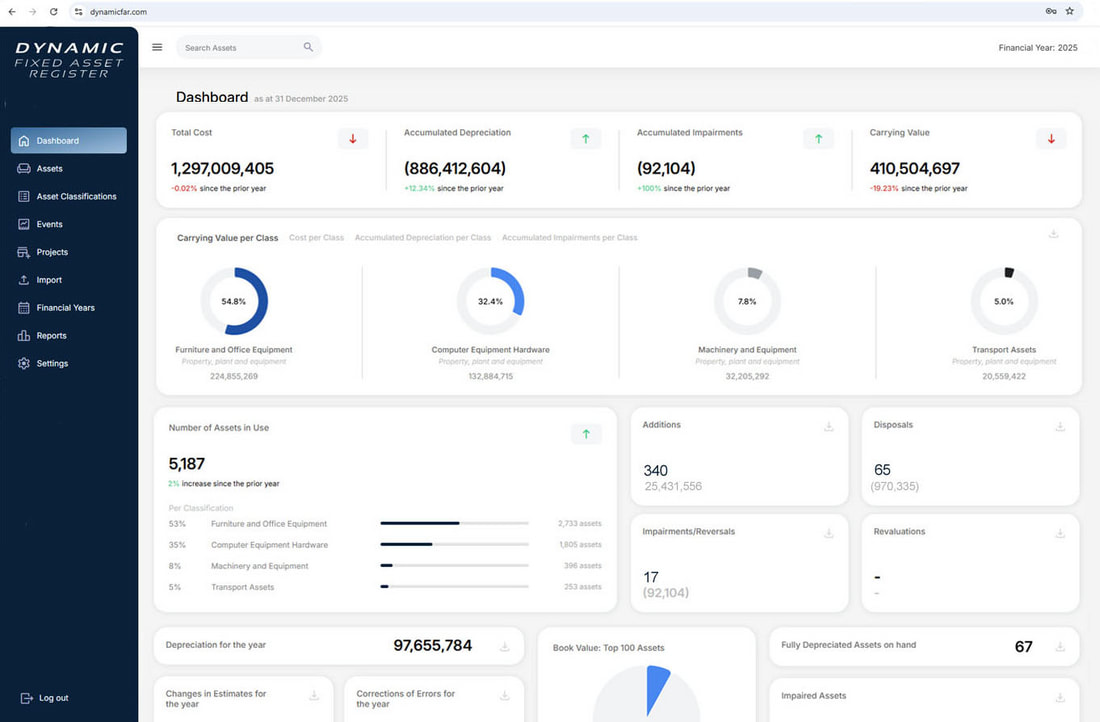Screen dimensions: 1100x722
Task: Download the Carrying Value per Class chart
Action: click(x=1053, y=234)
